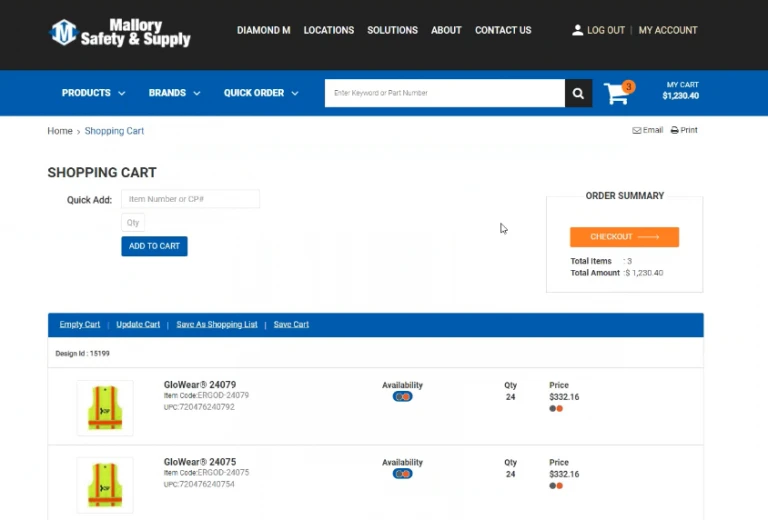This screenshot has height=520, width=768.
Task: Click the item code ERGOD-24079 text
Action: pyautogui.click(x=206, y=396)
